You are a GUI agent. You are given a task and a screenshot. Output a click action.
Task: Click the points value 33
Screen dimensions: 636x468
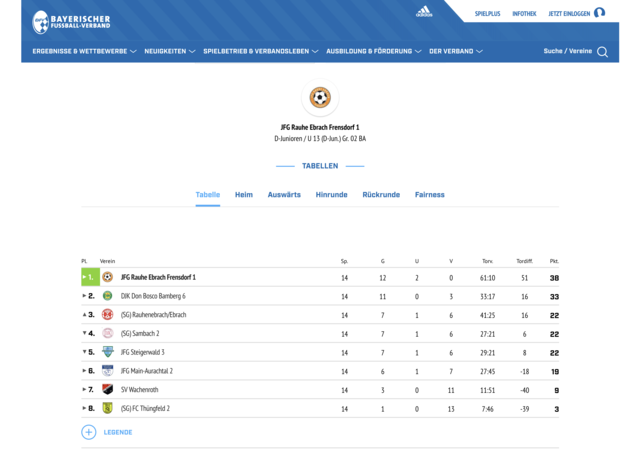tap(554, 296)
